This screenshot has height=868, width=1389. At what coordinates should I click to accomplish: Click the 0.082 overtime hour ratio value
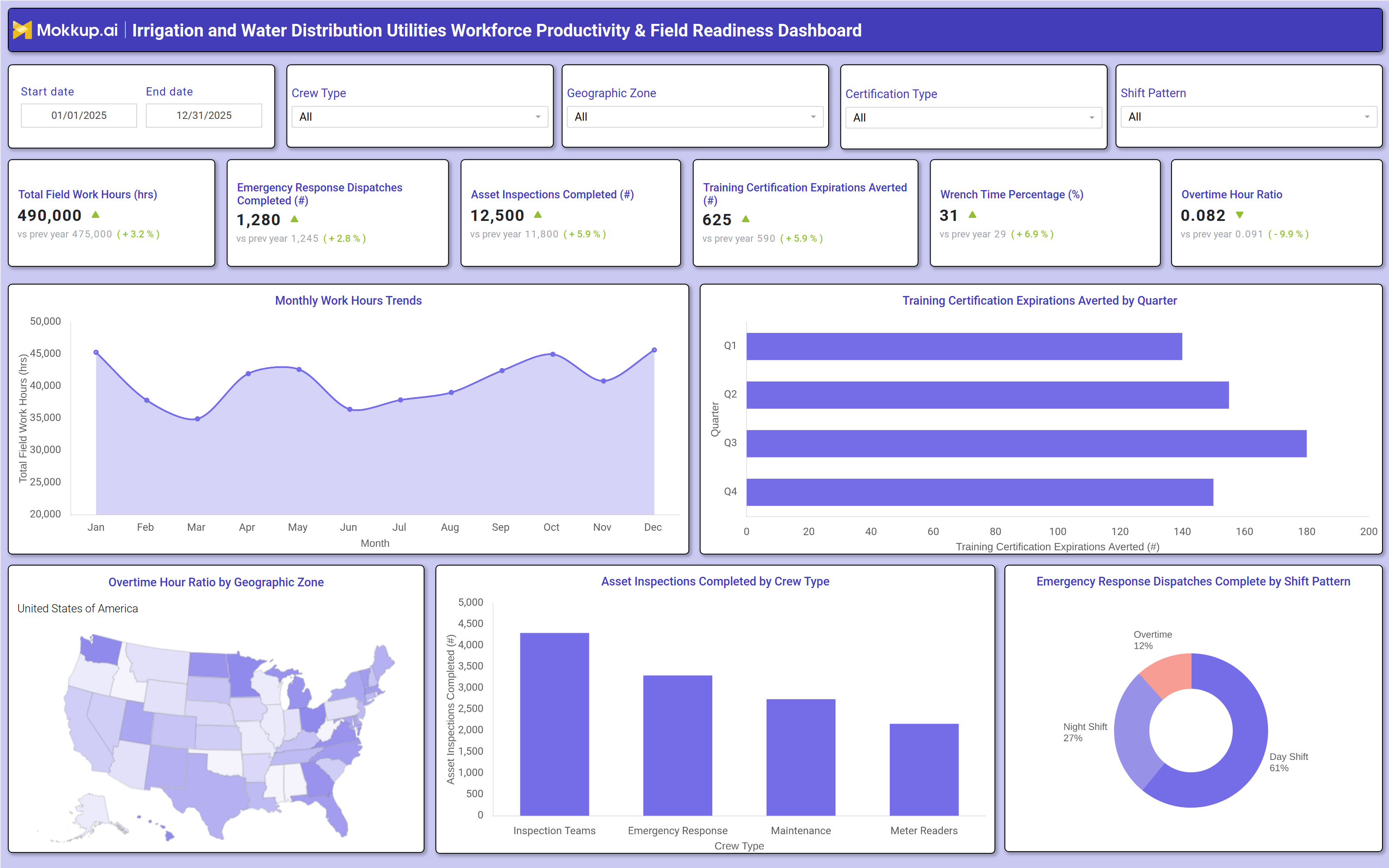[x=1203, y=215]
